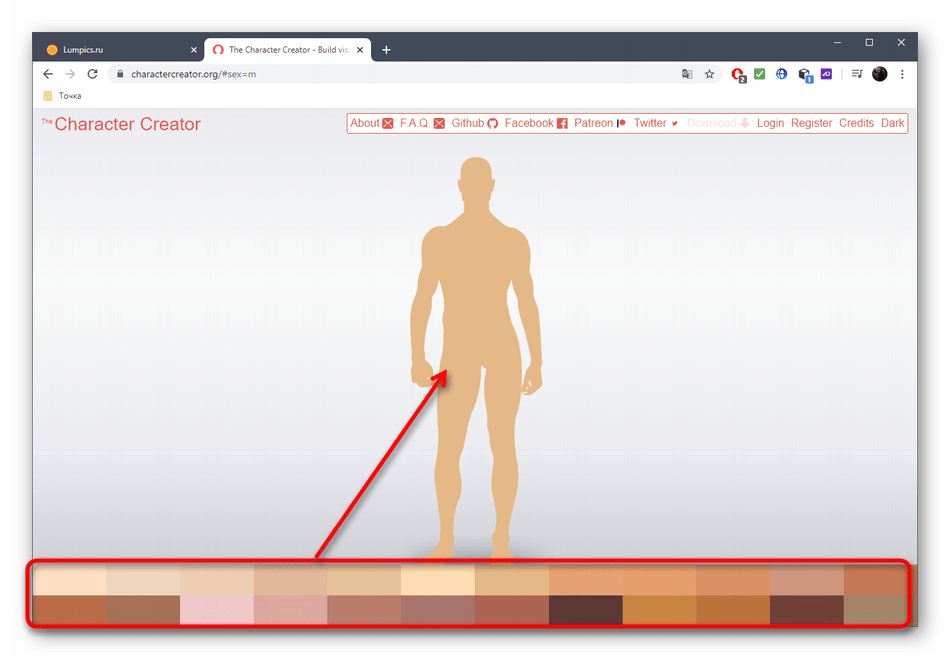Reload the Character Creator page
This screenshot has height=659, width=950.
pyautogui.click(x=93, y=74)
